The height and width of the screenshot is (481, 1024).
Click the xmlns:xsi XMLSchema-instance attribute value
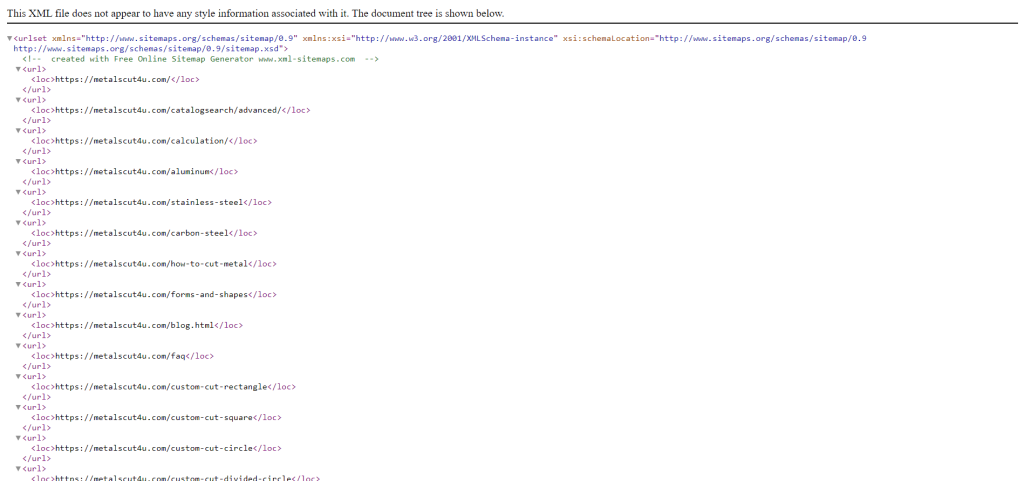[x=455, y=39]
